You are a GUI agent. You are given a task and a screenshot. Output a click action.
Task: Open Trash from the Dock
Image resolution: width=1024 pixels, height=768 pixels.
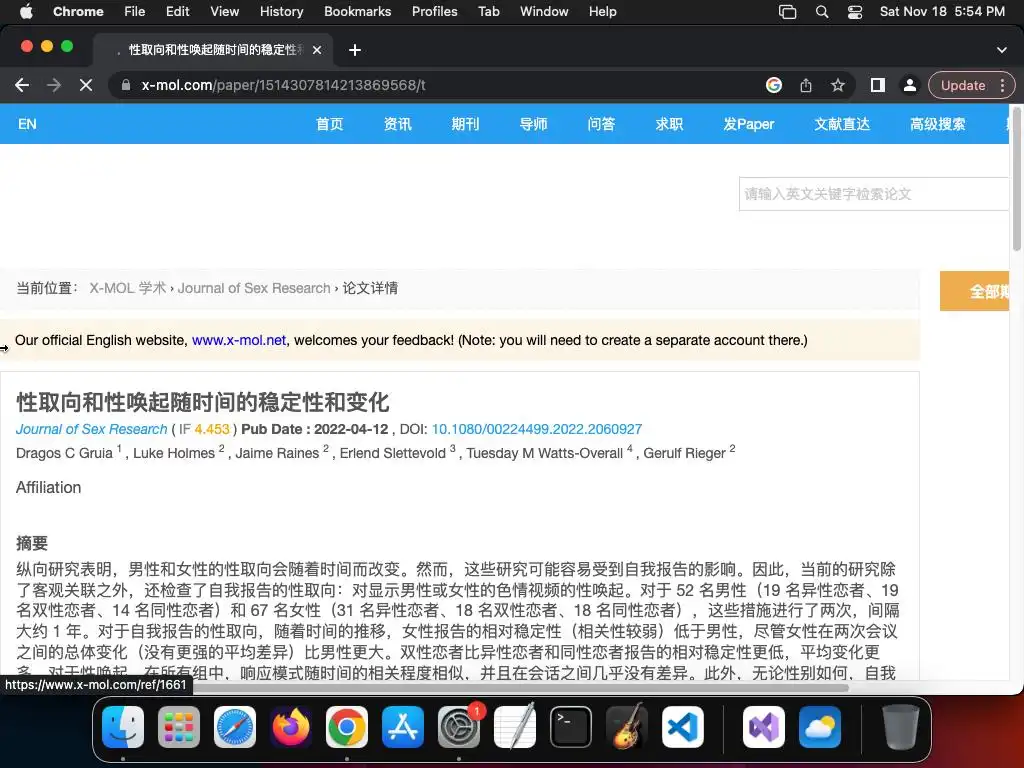click(x=901, y=727)
